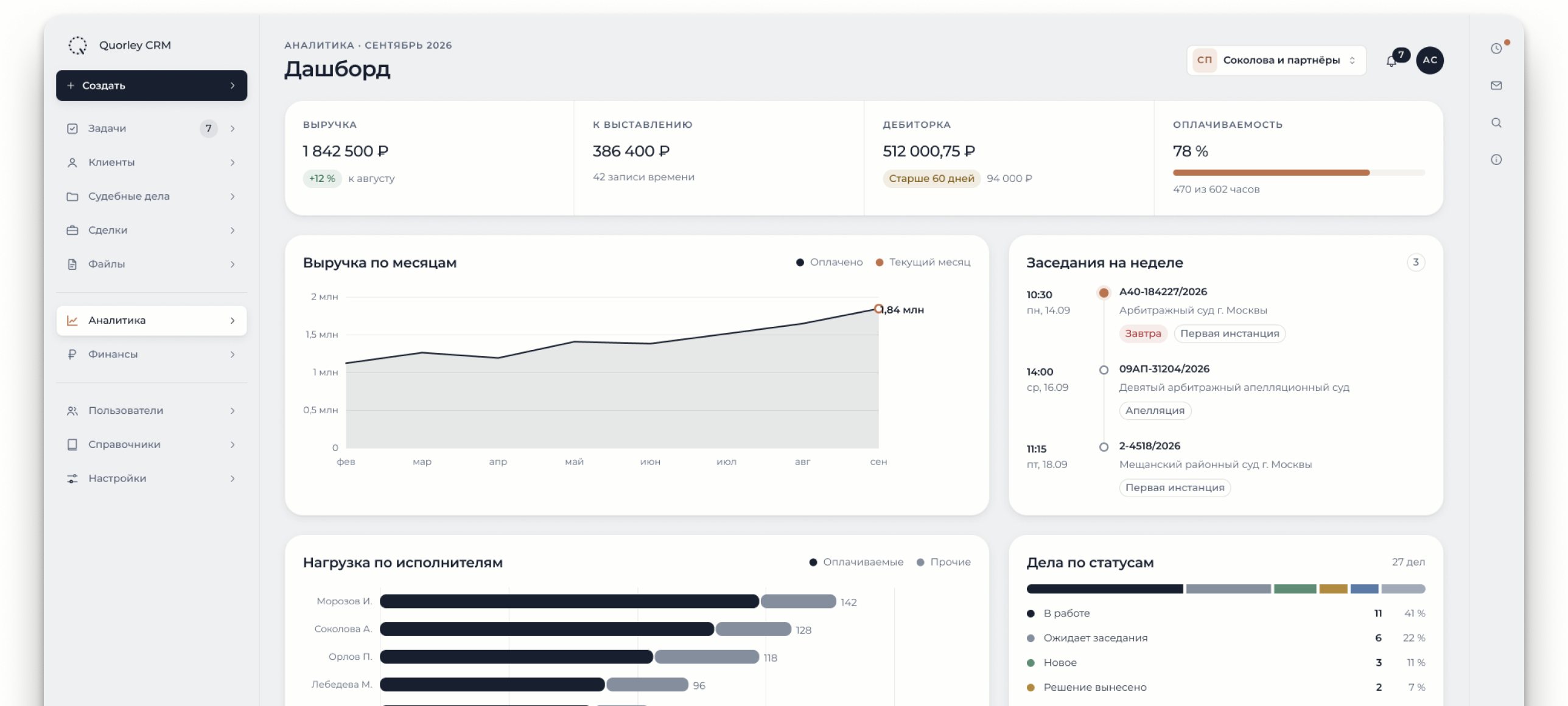Toggle the Оплачиваемые legend item

coord(856,562)
